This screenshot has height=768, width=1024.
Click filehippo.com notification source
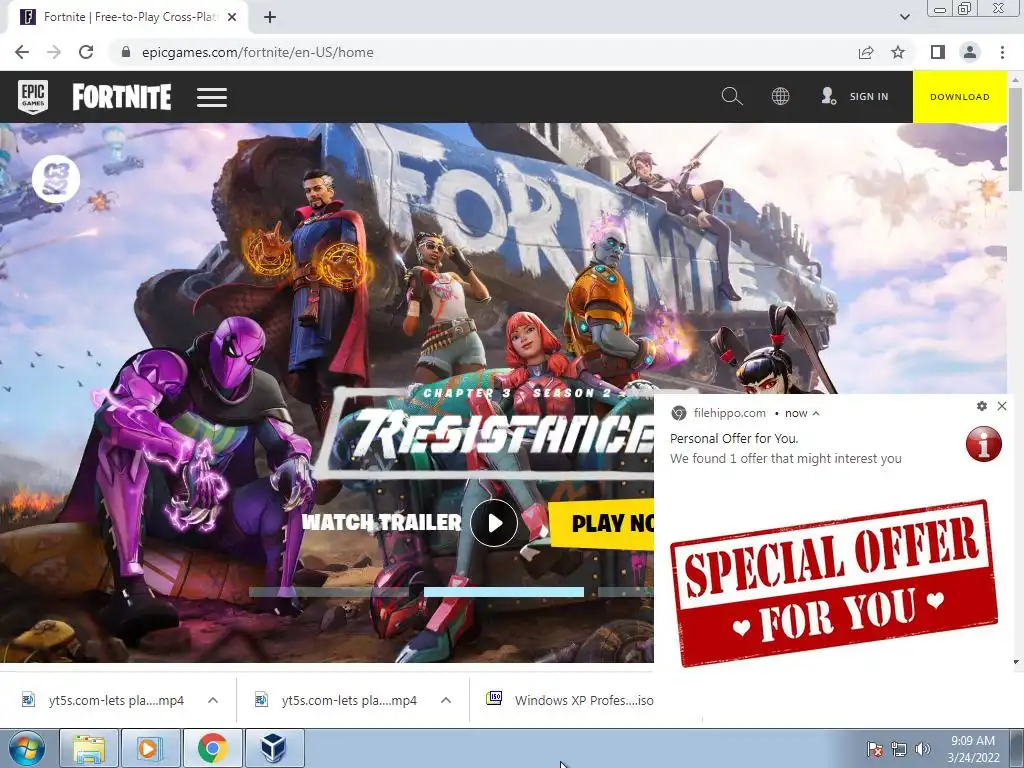pos(729,413)
